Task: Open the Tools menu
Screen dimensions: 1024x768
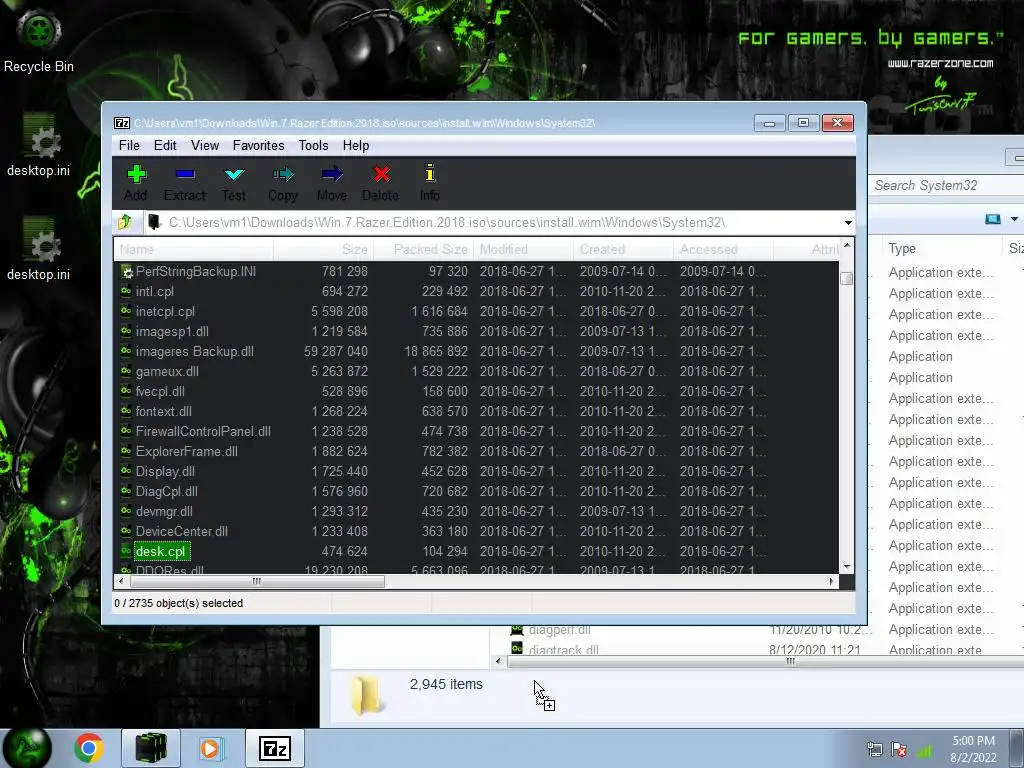Action: tap(313, 146)
